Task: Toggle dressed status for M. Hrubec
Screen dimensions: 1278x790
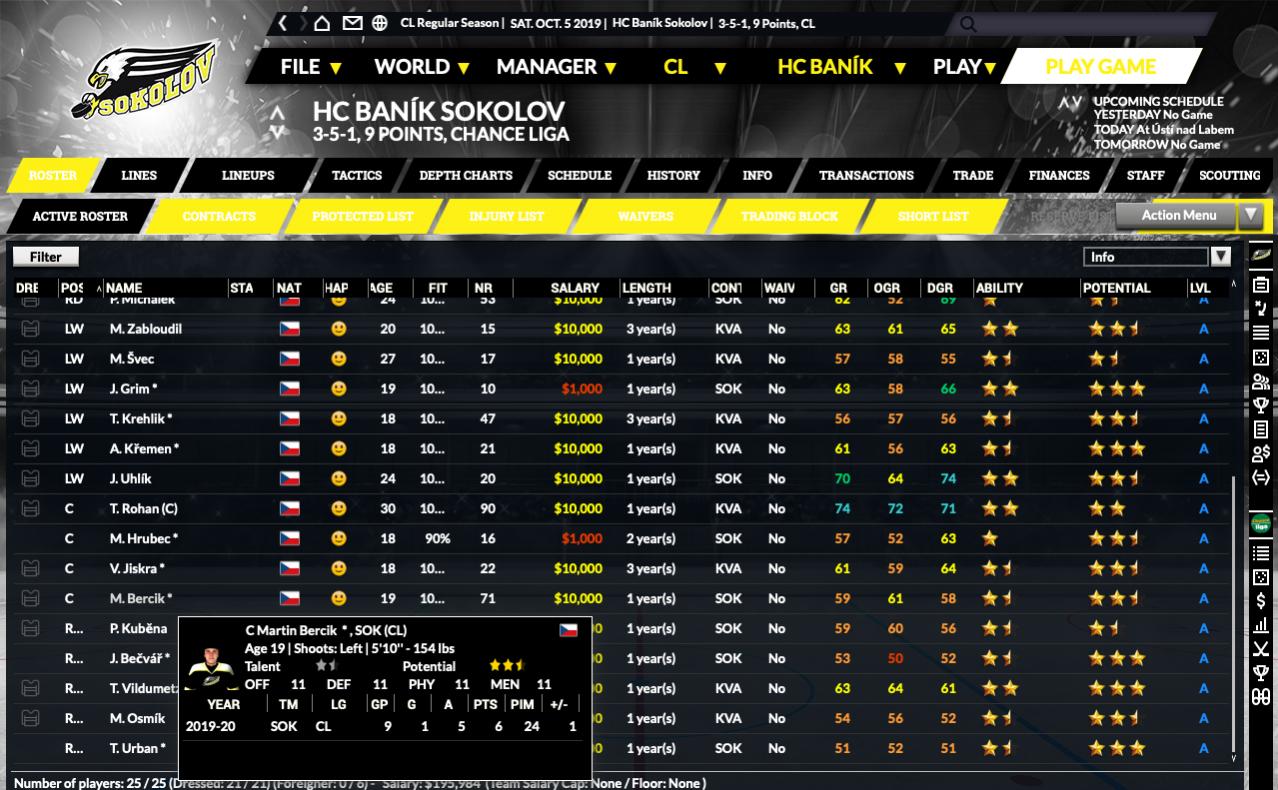Action: 30,539
